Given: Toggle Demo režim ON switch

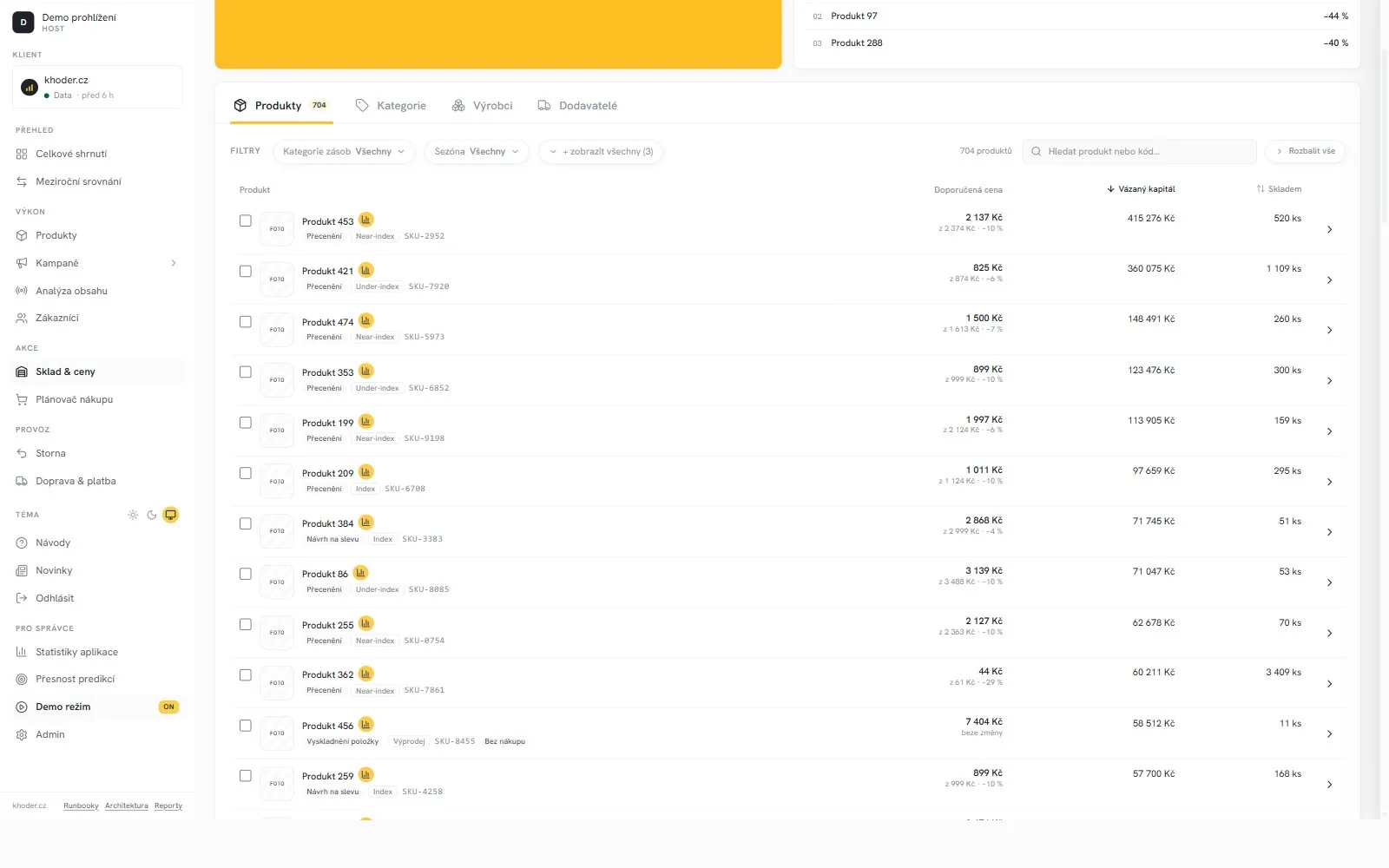Looking at the screenshot, I should (168, 707).
